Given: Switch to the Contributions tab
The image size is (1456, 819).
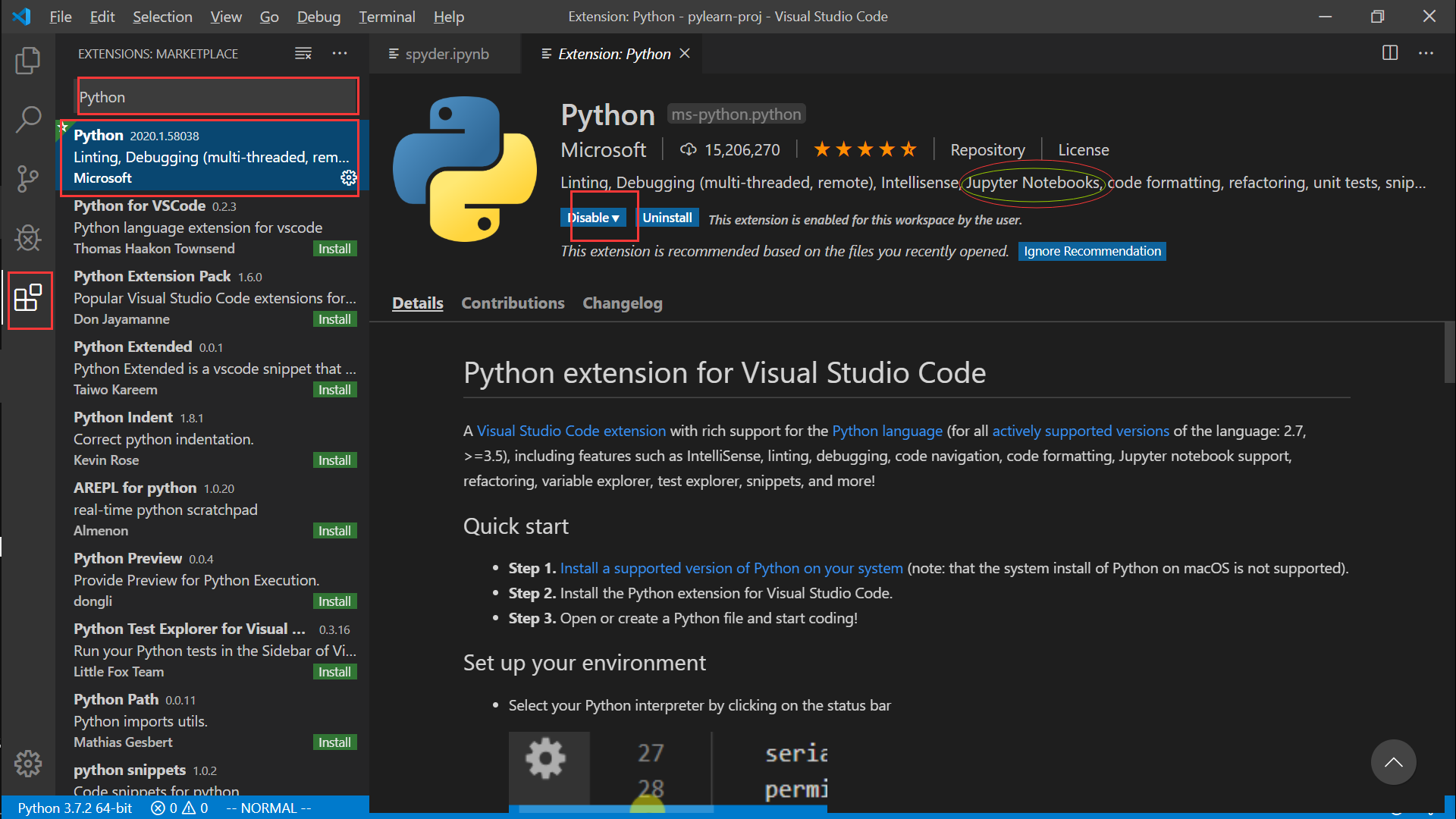Looking at the screenshot, I should pyautogui.click(x=513, y=302).
